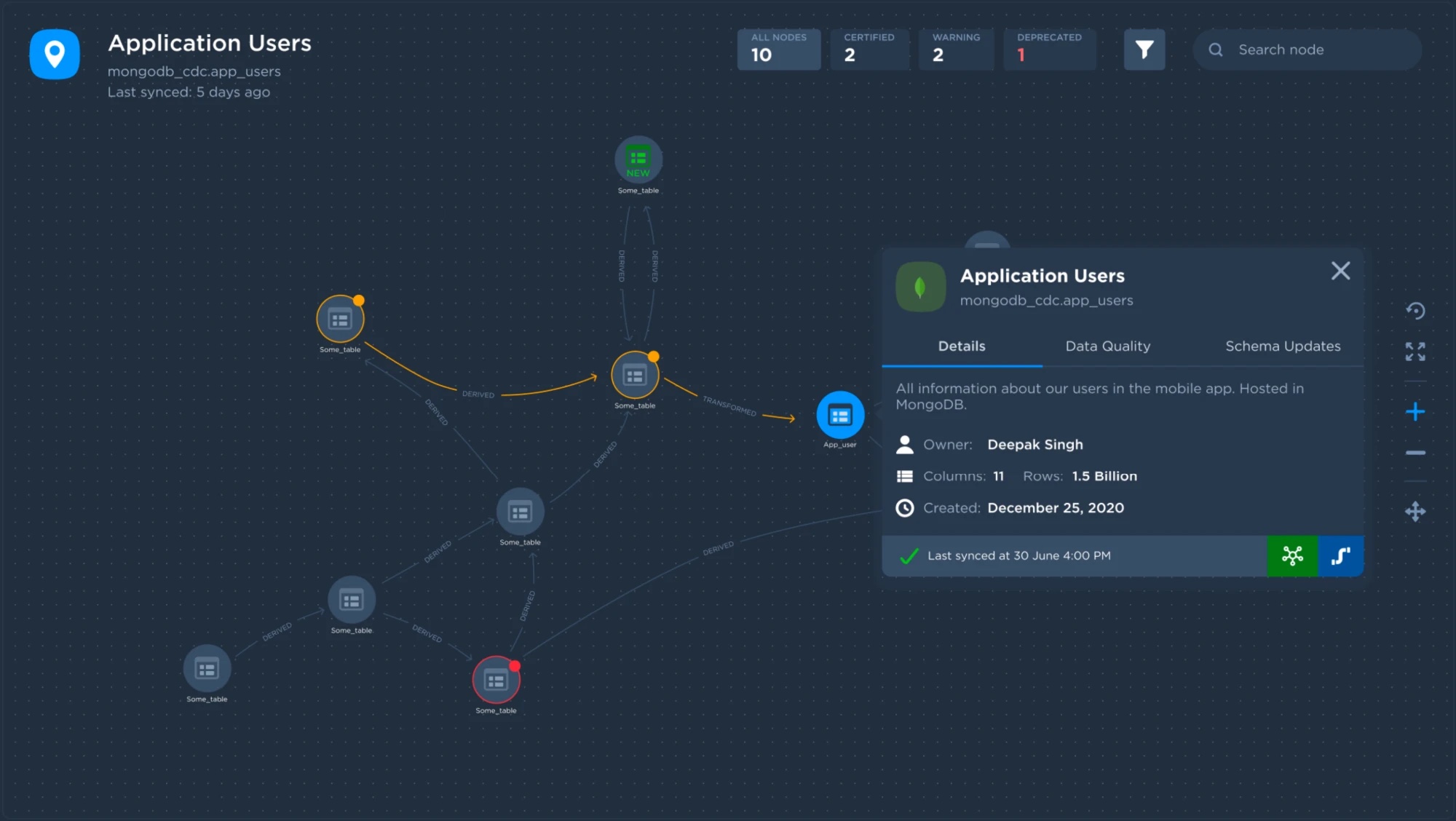The width and height of the screenshot is (1456, 821).
Task: Click owner name Deepak Singh
Action: click(1035, 445)
